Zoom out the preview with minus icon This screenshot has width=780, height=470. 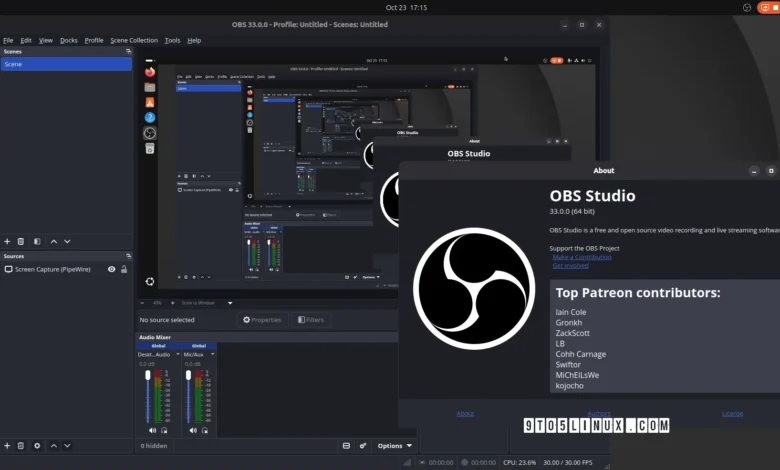[142, 303]
